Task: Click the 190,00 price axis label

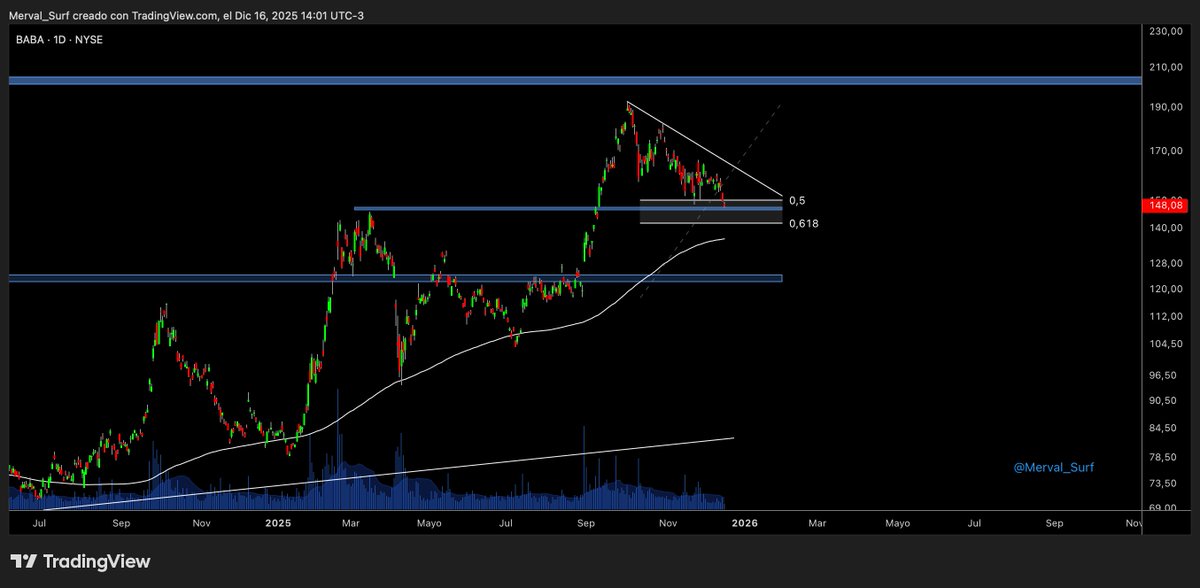Action: pos(1165,108)
